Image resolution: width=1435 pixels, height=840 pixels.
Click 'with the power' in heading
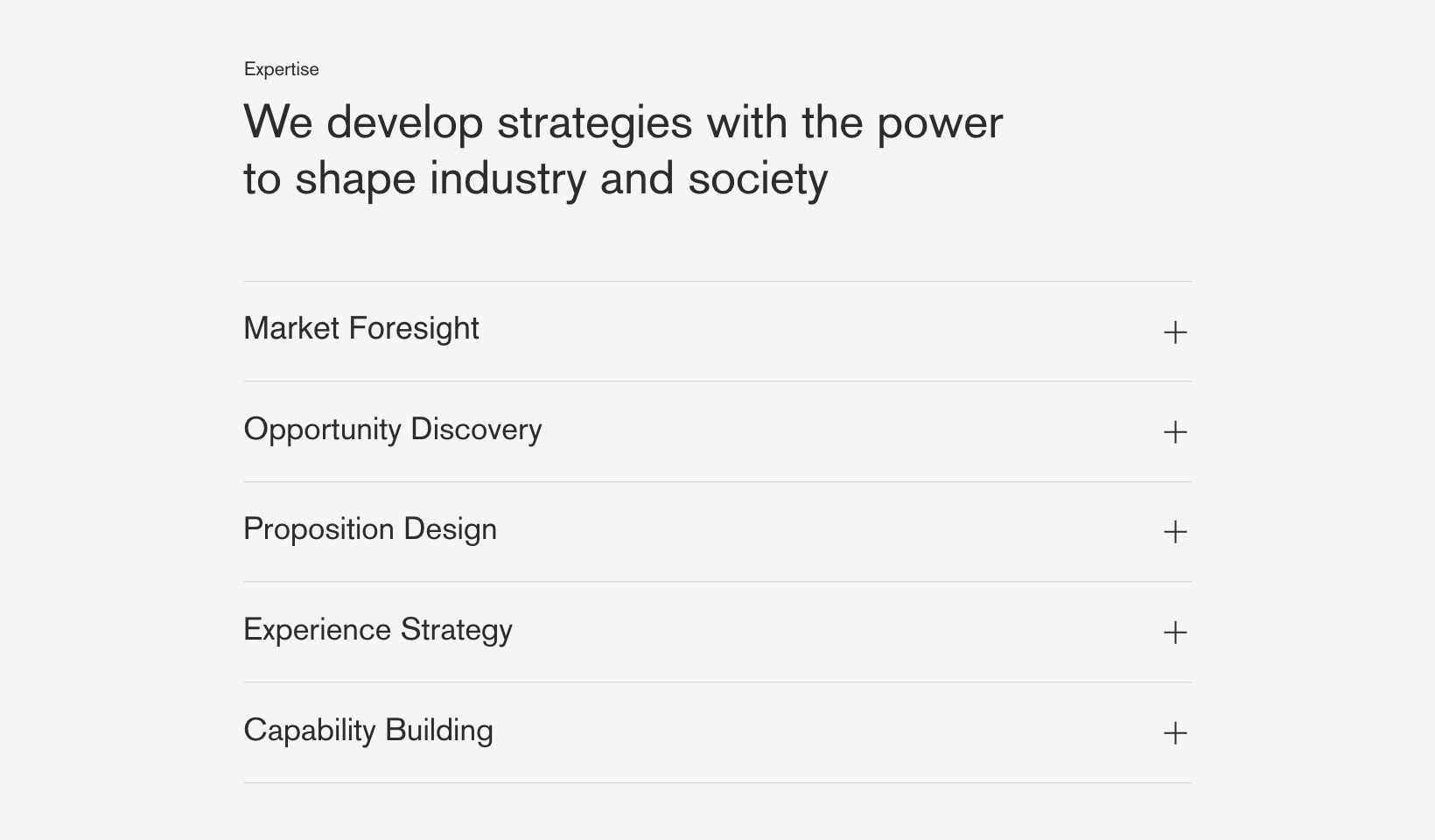(855, 122)
